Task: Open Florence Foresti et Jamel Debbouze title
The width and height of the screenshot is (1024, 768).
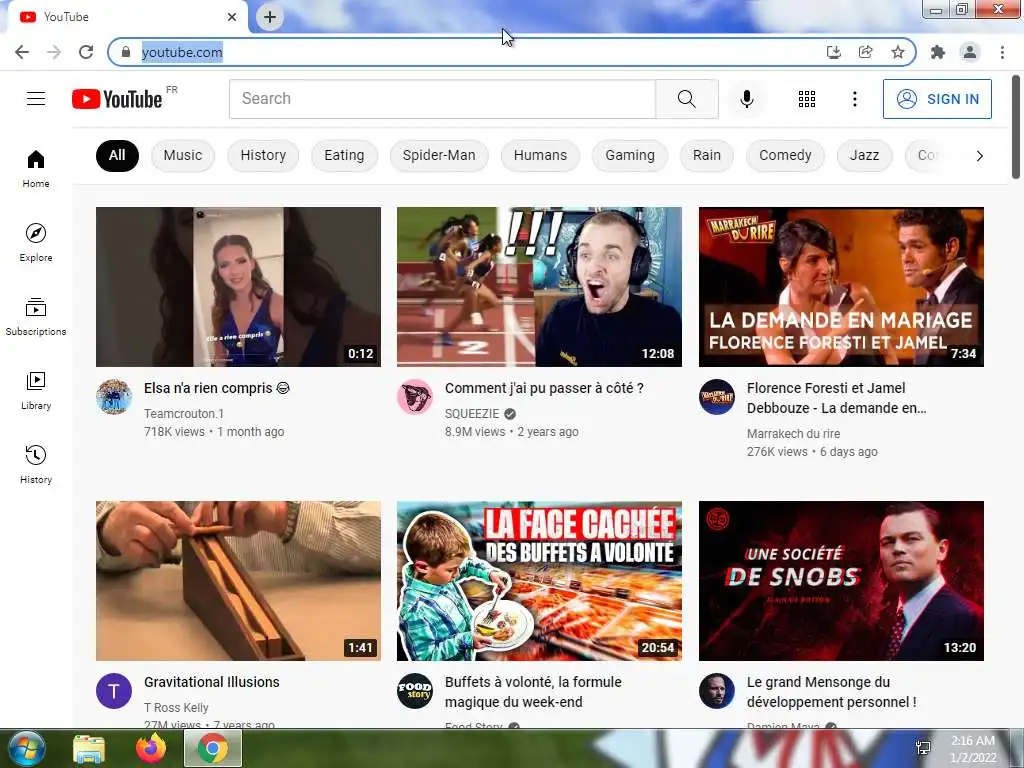Action: pyautogui.click(x=837, y=398)
